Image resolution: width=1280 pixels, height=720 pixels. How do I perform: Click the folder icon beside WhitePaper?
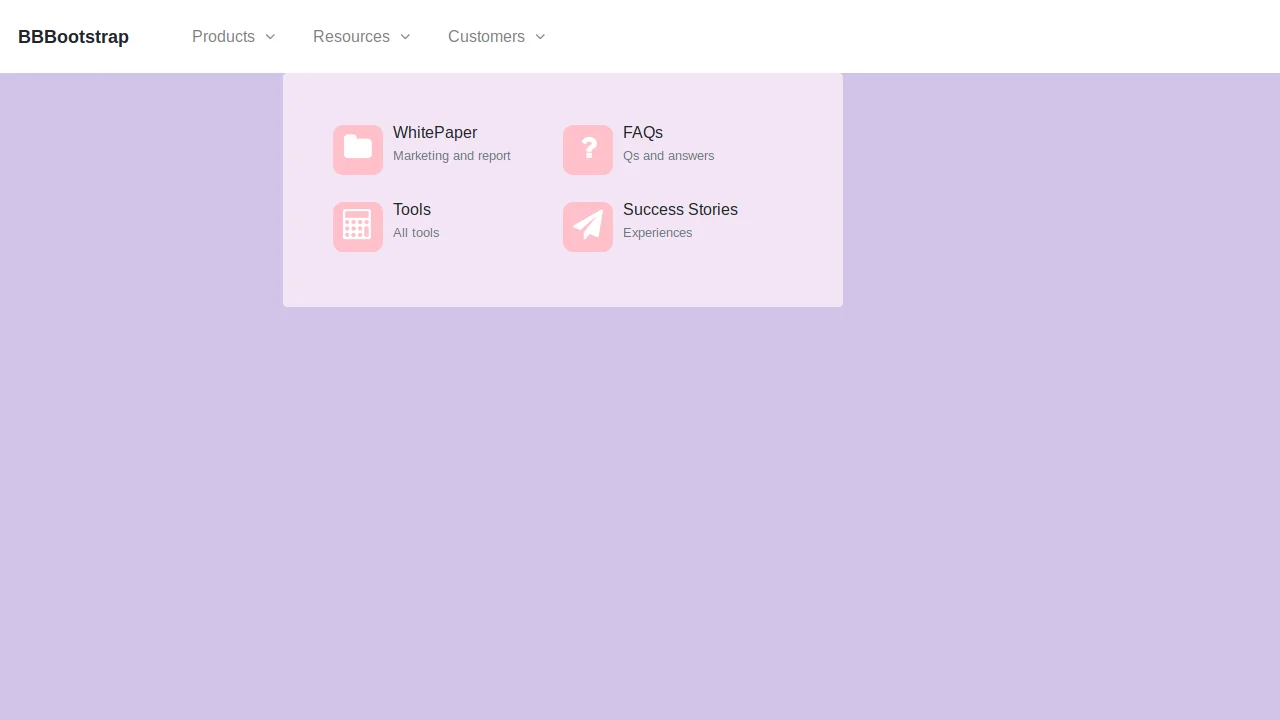tap(357, 148)
